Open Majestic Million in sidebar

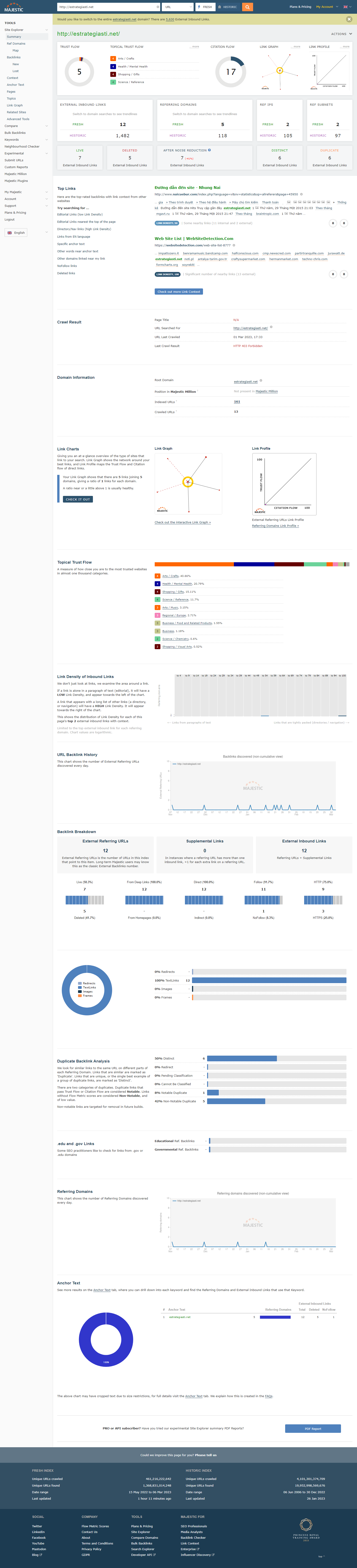tap(15, 174)
